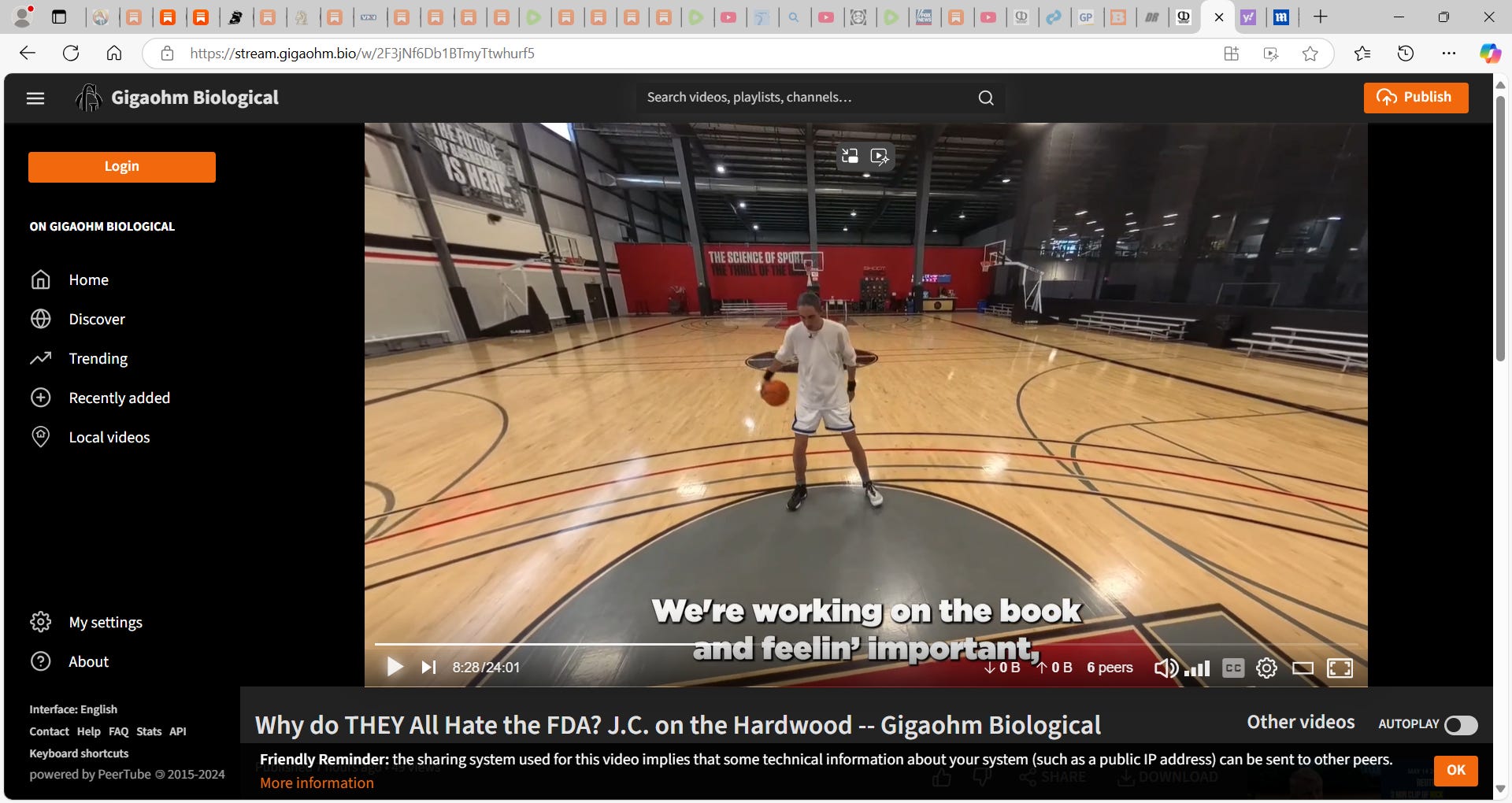
Task: Toggle closed captions CC button
Action: point(1233,668)
